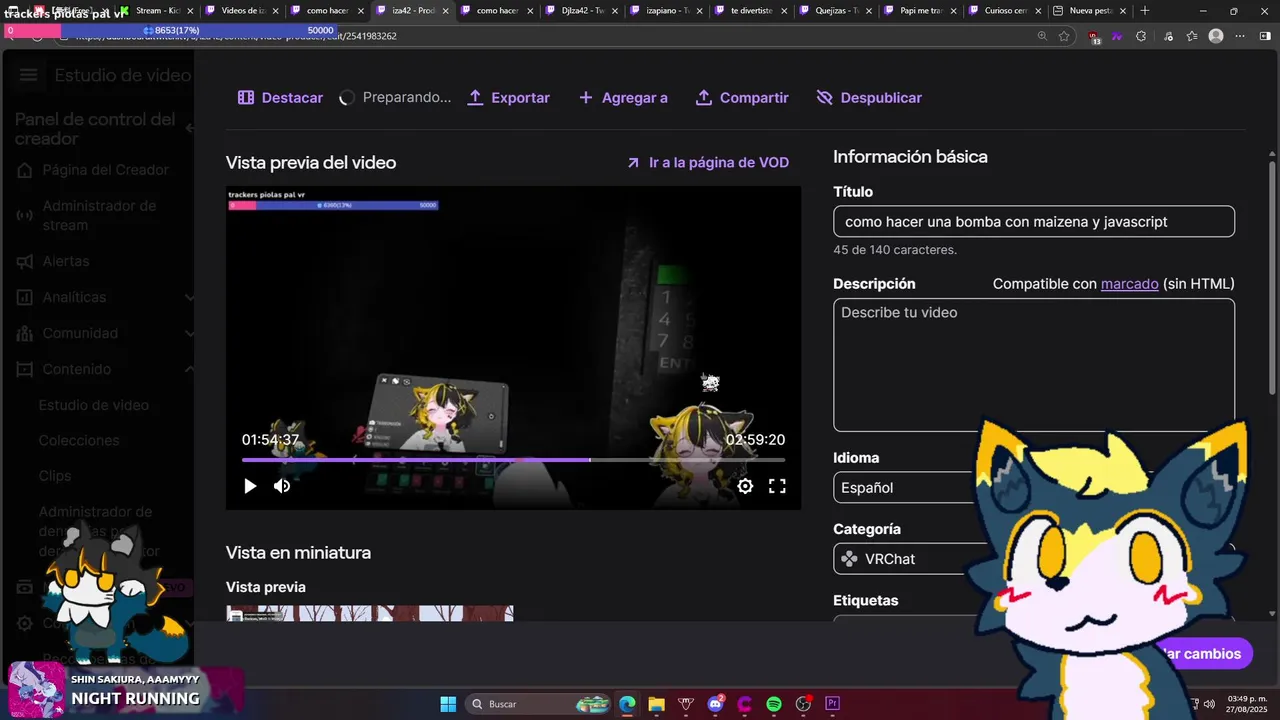Mute the video preview volume
This screenshot has width=1280, height=720.
[x=282, y=486]
